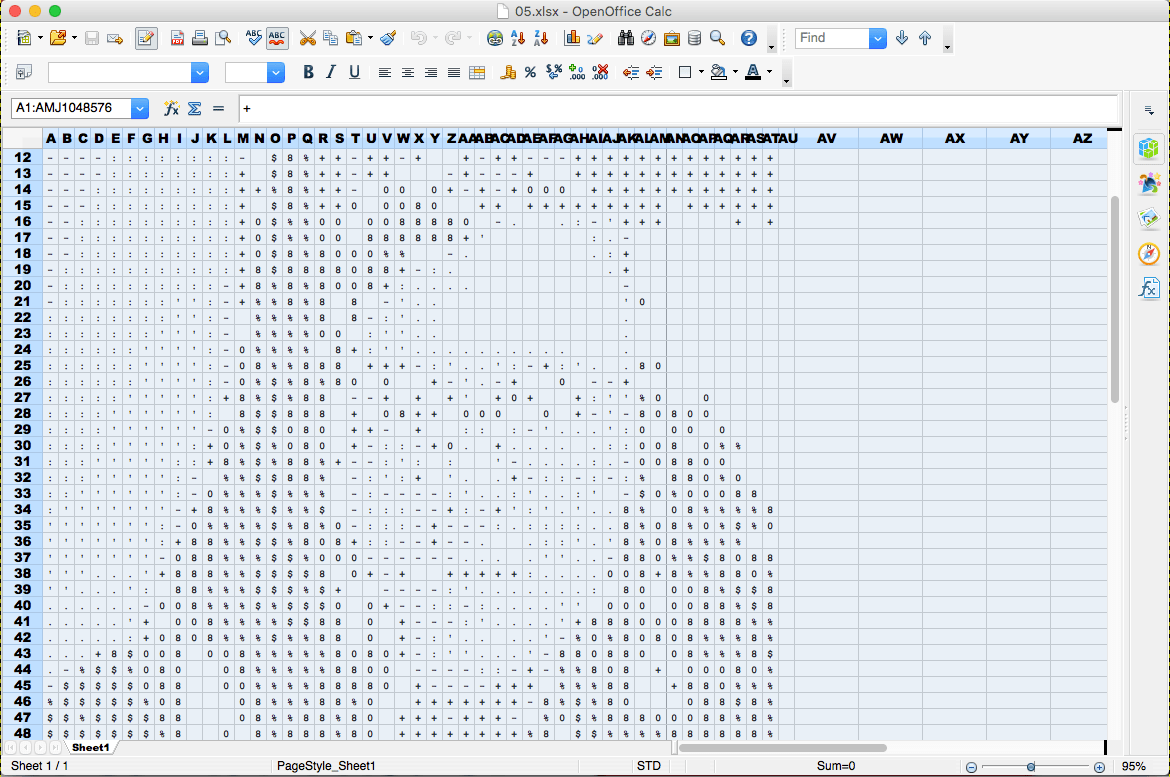Click the Sort Ascending icon
1170x777 pixels.
point(518,39)
